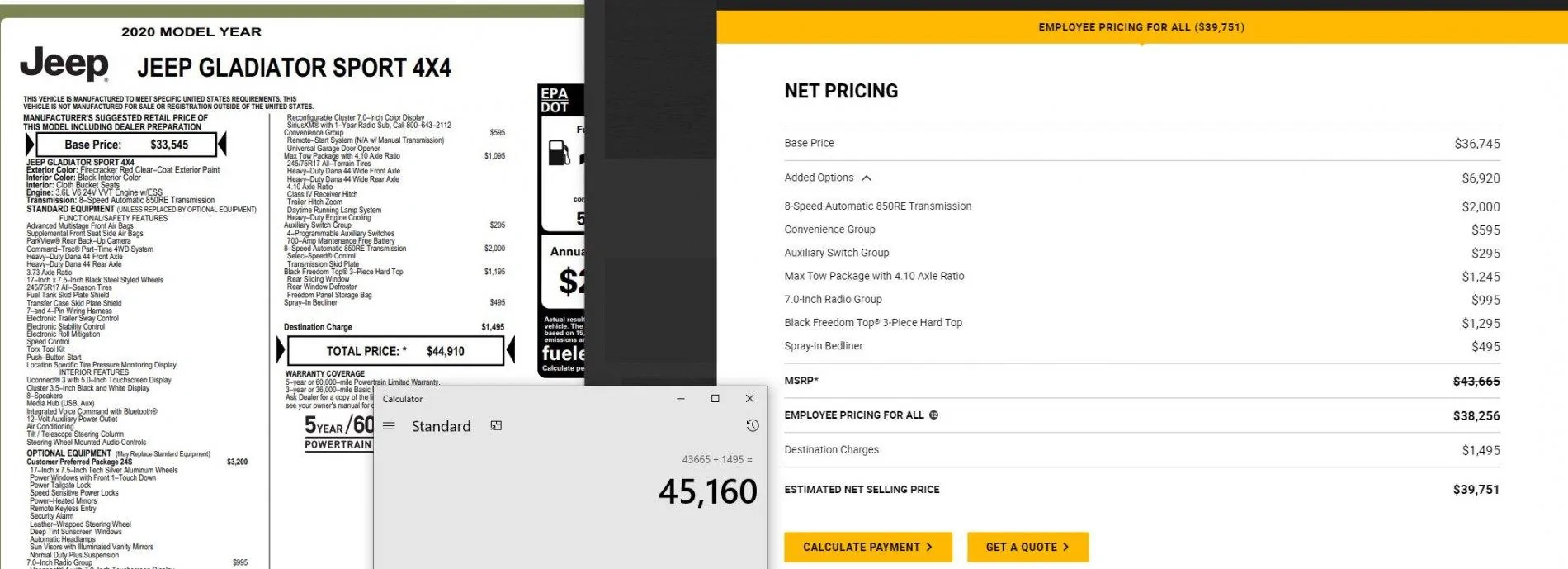Click the Base Price box on sticker
Viewport: 1568px width, 569px height.
tap(126, 145)
